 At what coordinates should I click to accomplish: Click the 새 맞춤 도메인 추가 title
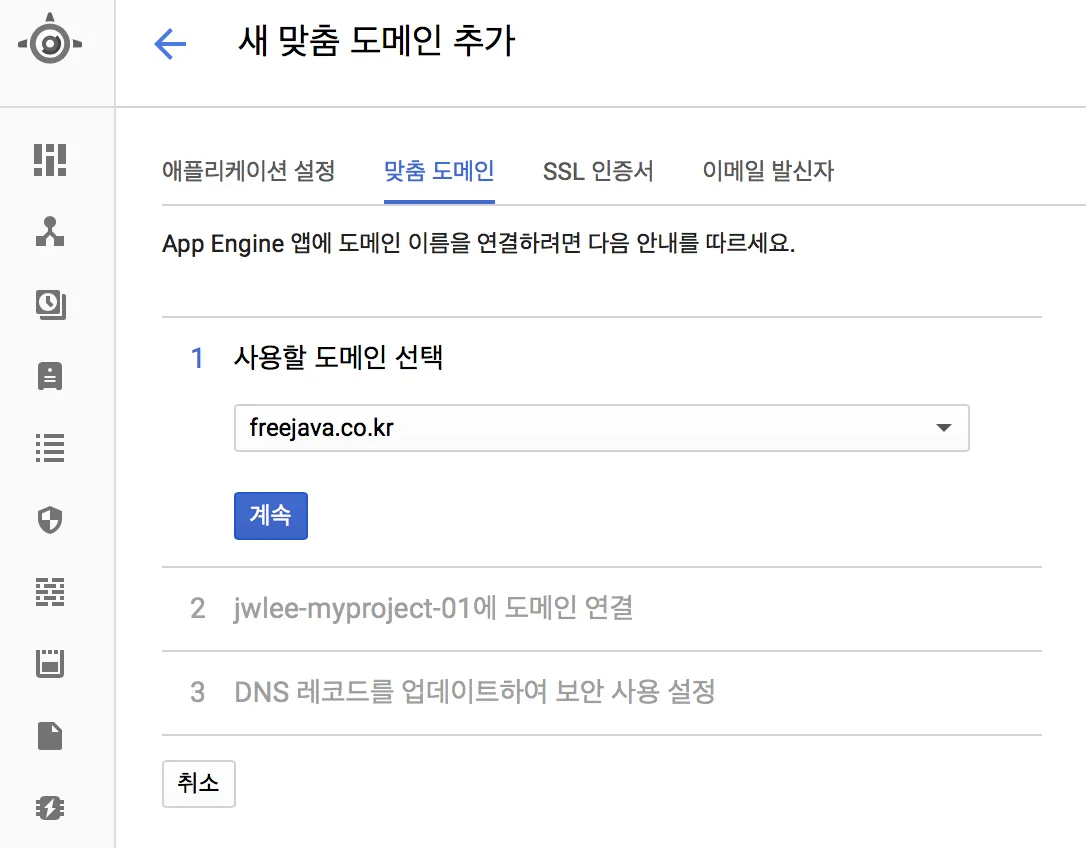tap(377, 41)
